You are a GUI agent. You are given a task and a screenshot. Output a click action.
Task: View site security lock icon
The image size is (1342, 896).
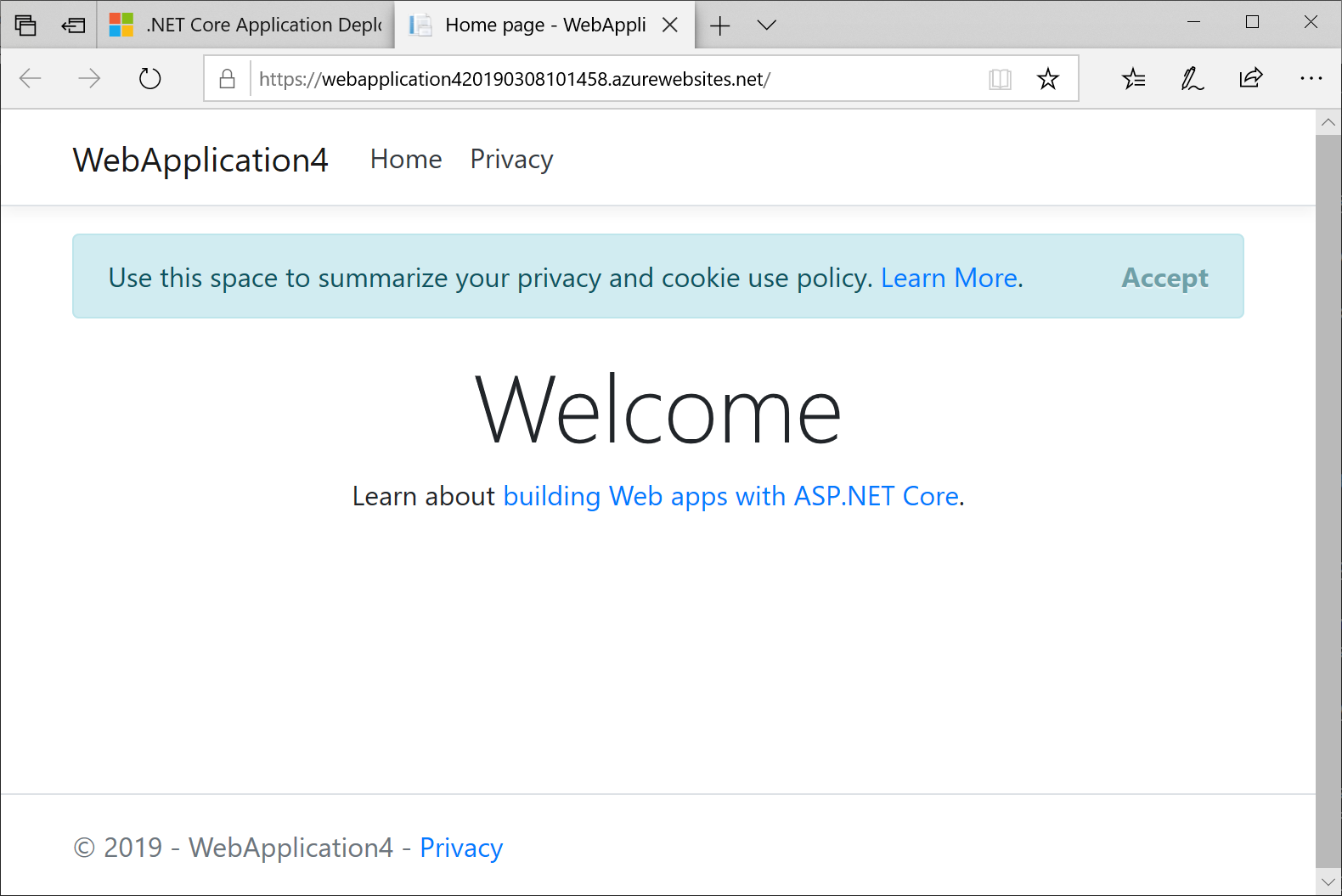click(x=227, y=79)
